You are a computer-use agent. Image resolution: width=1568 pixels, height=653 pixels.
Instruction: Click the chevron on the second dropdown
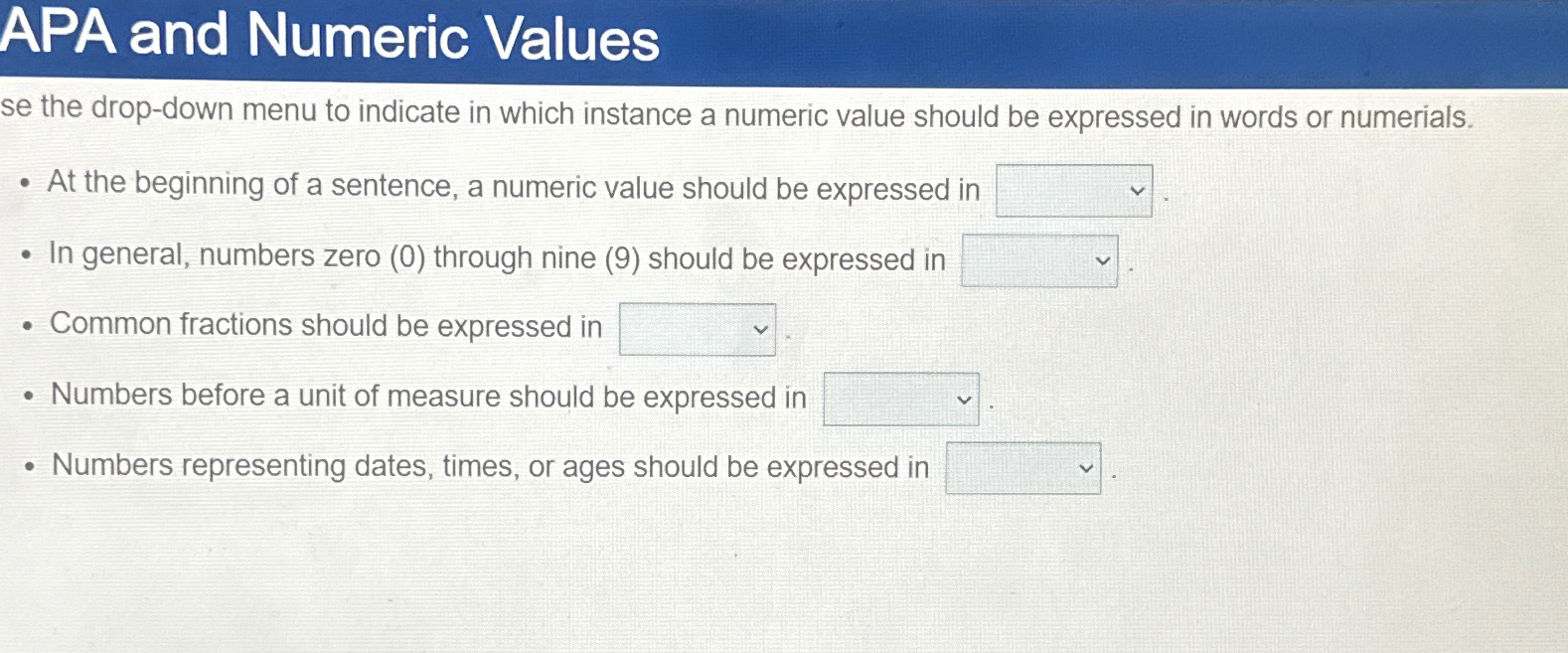point(1104,261)
